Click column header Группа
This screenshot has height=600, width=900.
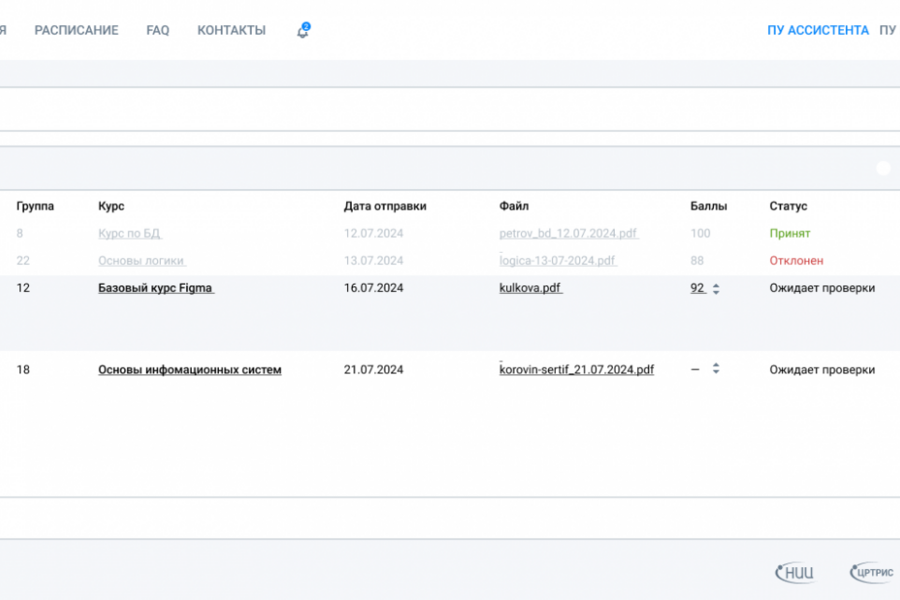pos(35,206)
